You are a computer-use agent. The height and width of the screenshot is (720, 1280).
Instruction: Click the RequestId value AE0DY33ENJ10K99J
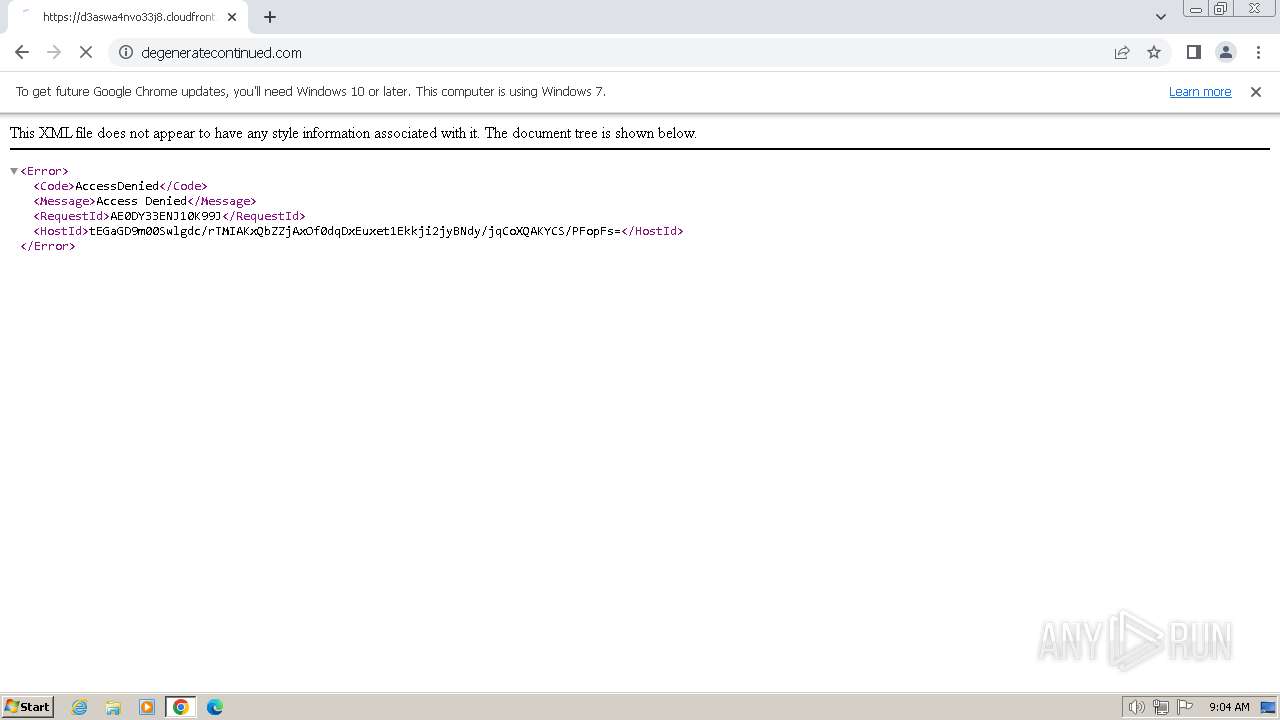tap(166, 216)
